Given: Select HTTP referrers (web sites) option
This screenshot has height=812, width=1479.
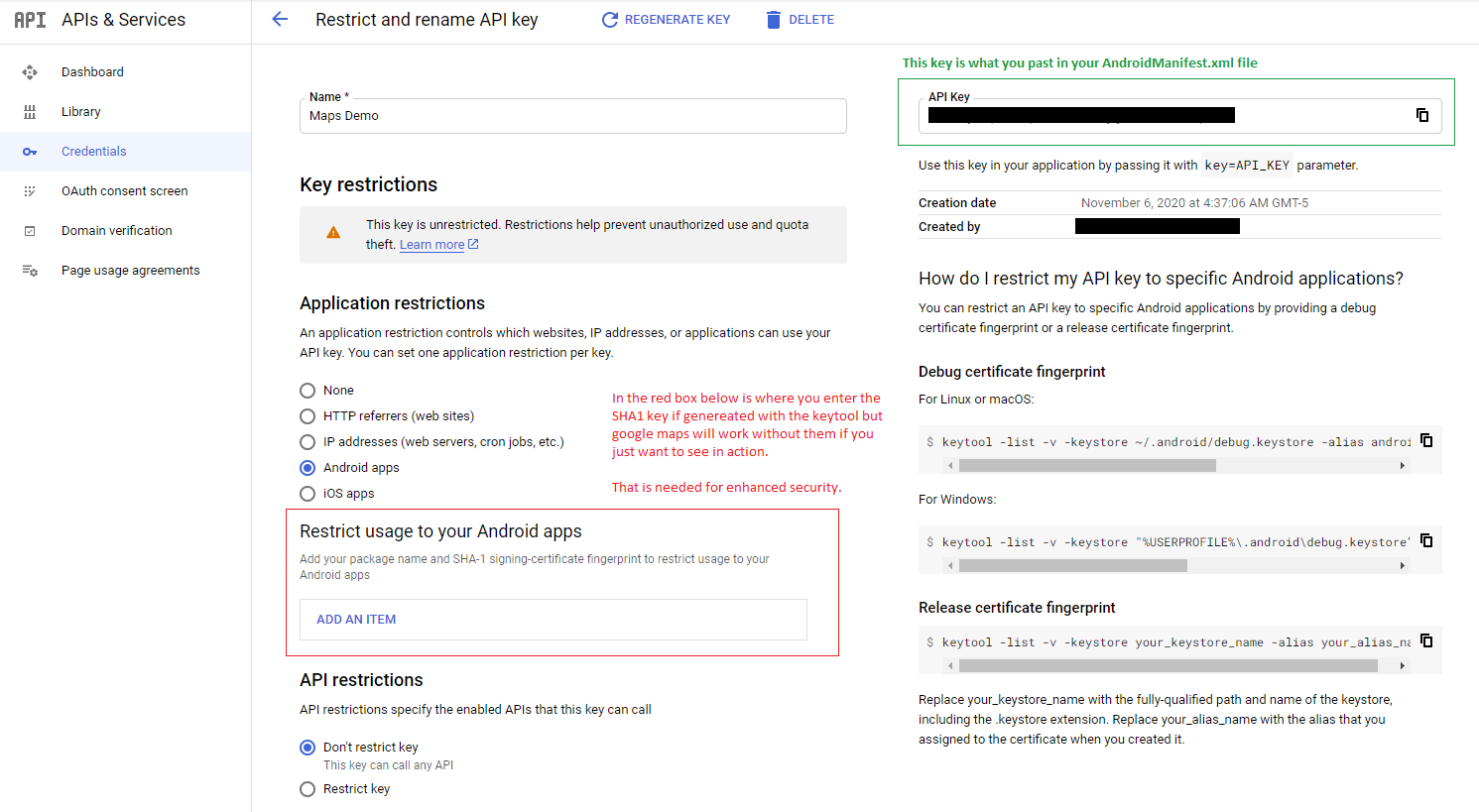Looking at the screenshot, I should (308, 416).
